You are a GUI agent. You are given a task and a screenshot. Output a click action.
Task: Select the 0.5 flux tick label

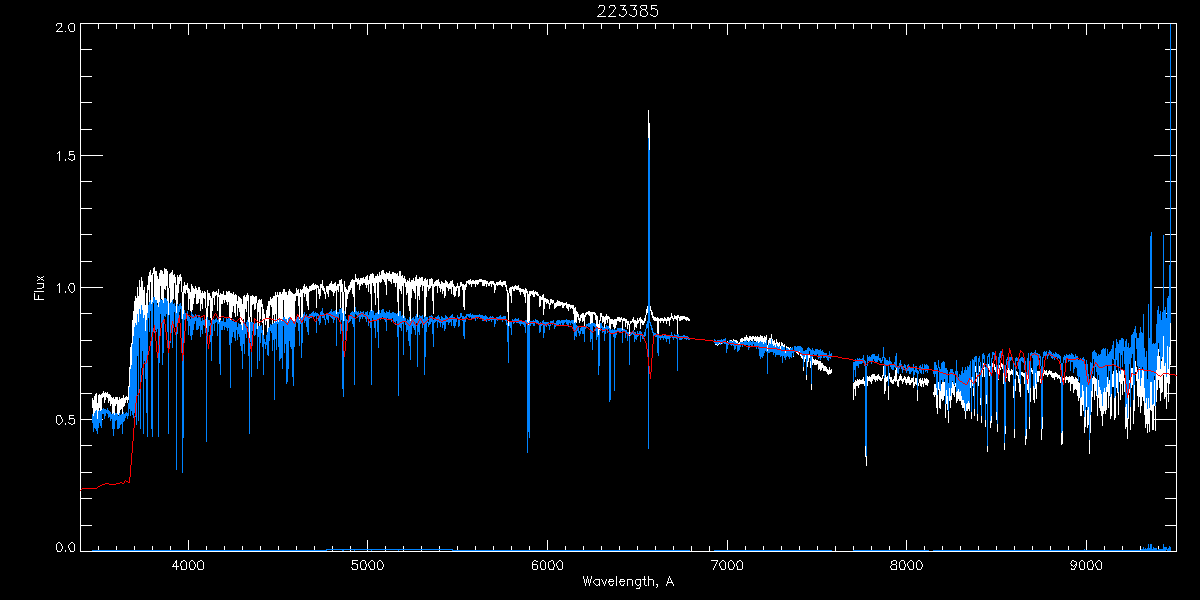click(63, 419)
